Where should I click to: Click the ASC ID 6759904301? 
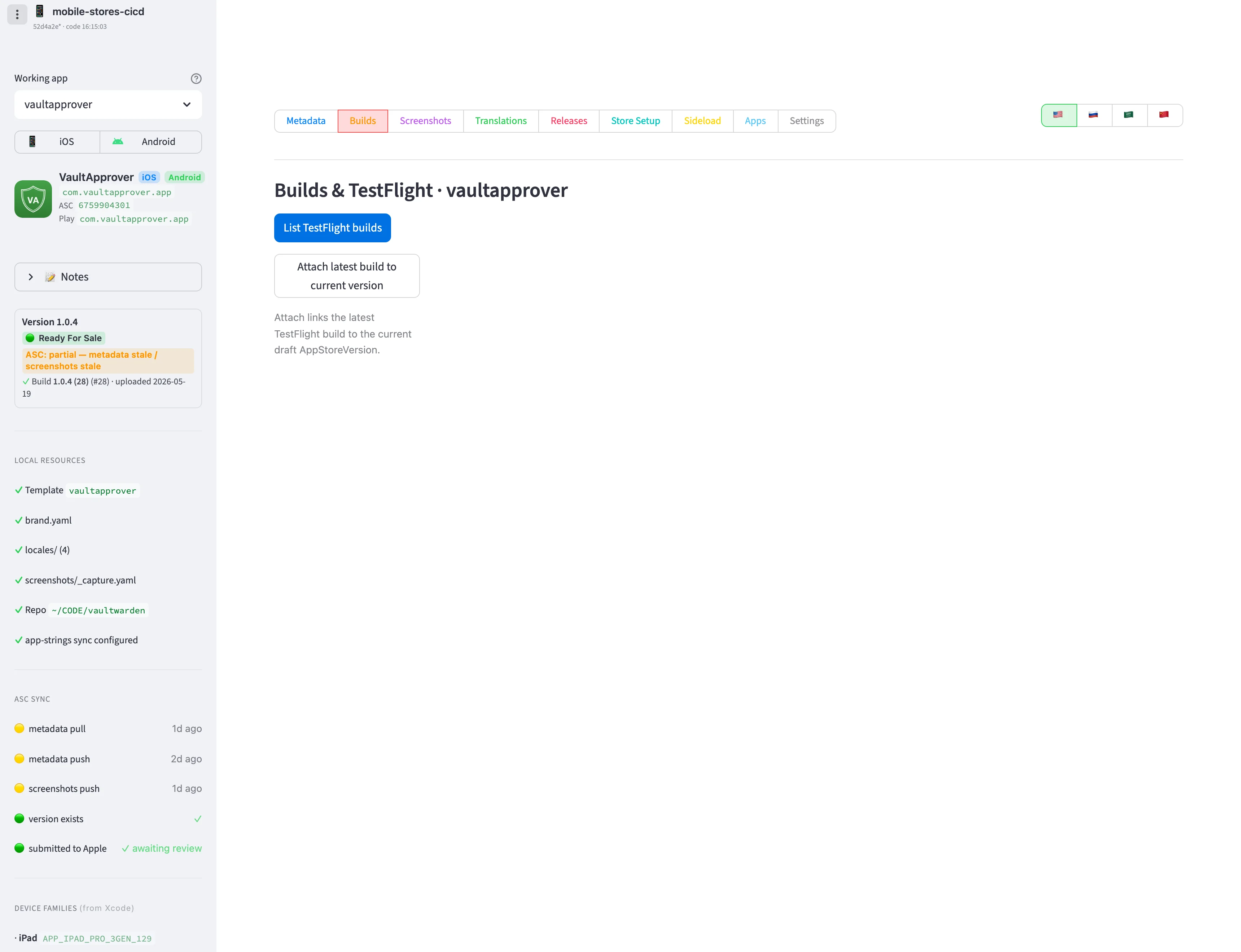tap(104, 205)
